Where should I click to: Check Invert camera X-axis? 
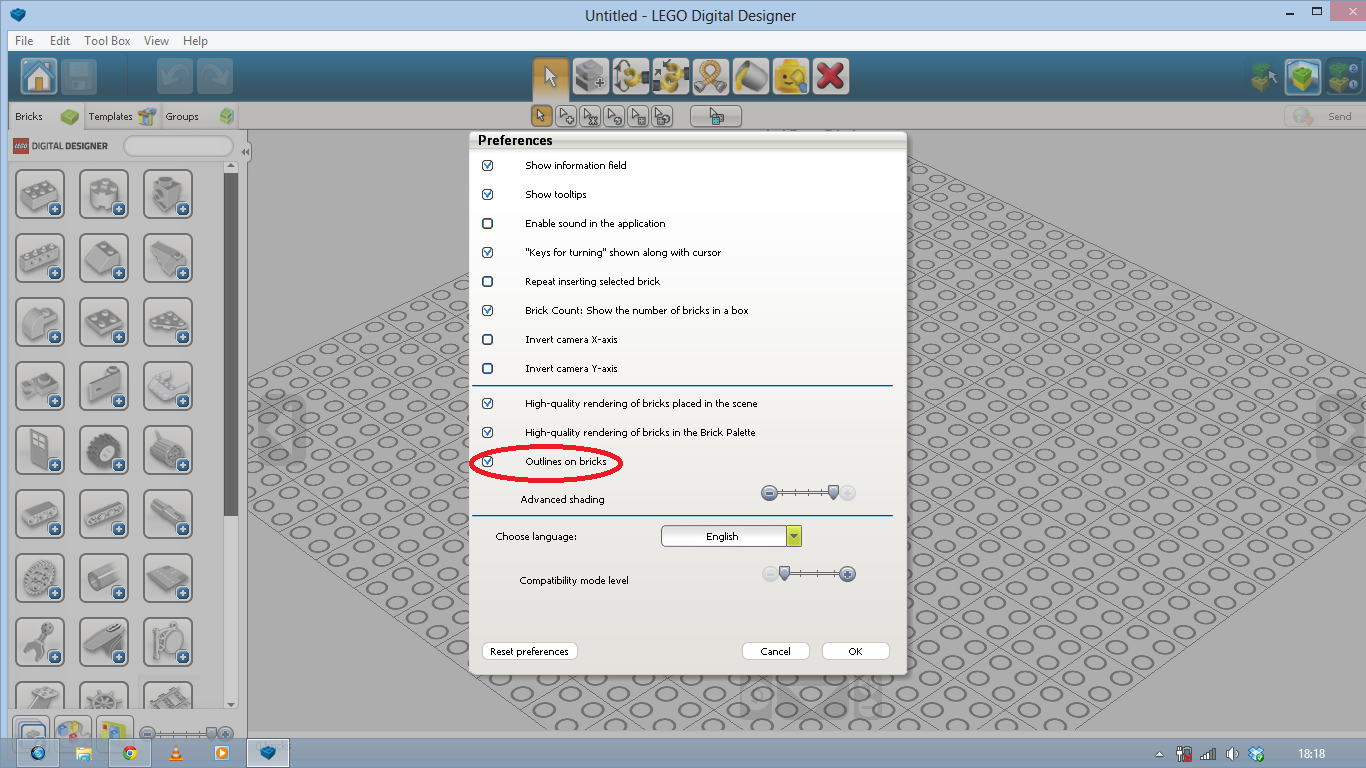(x=488, y=339)
